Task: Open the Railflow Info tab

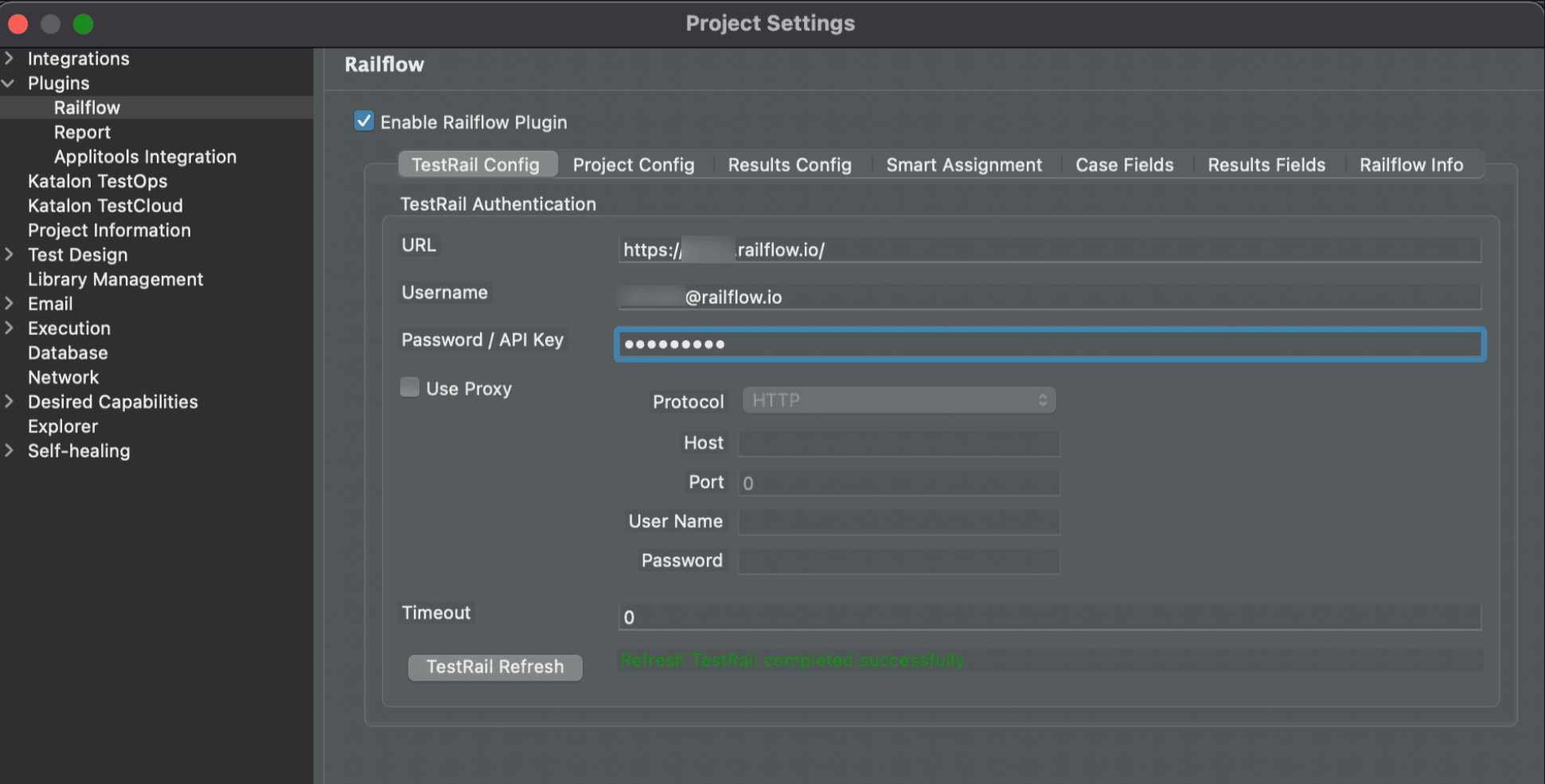Action: (x=1411, y=165)
